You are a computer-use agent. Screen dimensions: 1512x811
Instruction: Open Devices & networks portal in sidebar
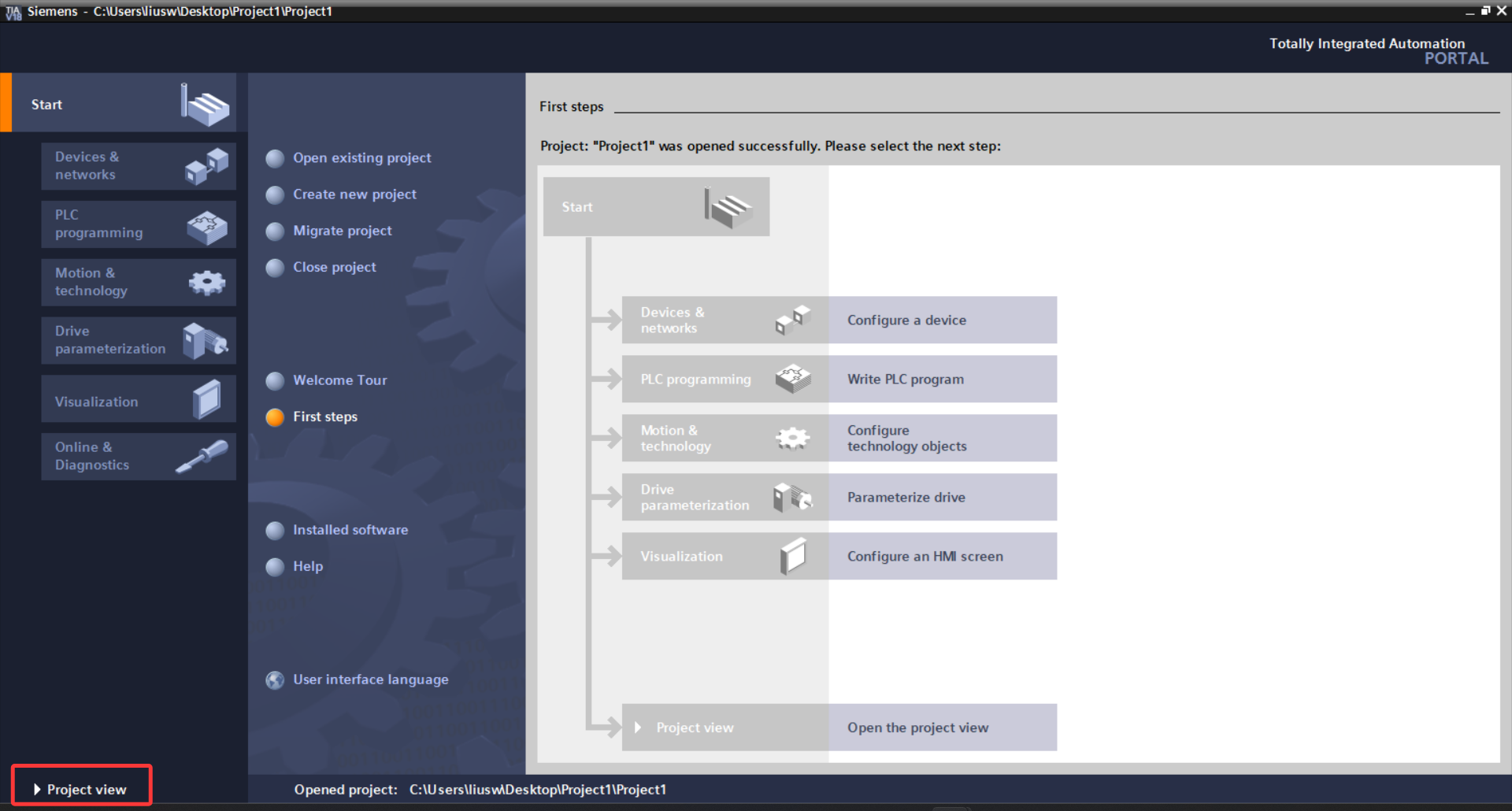click(x=139, y=166)
